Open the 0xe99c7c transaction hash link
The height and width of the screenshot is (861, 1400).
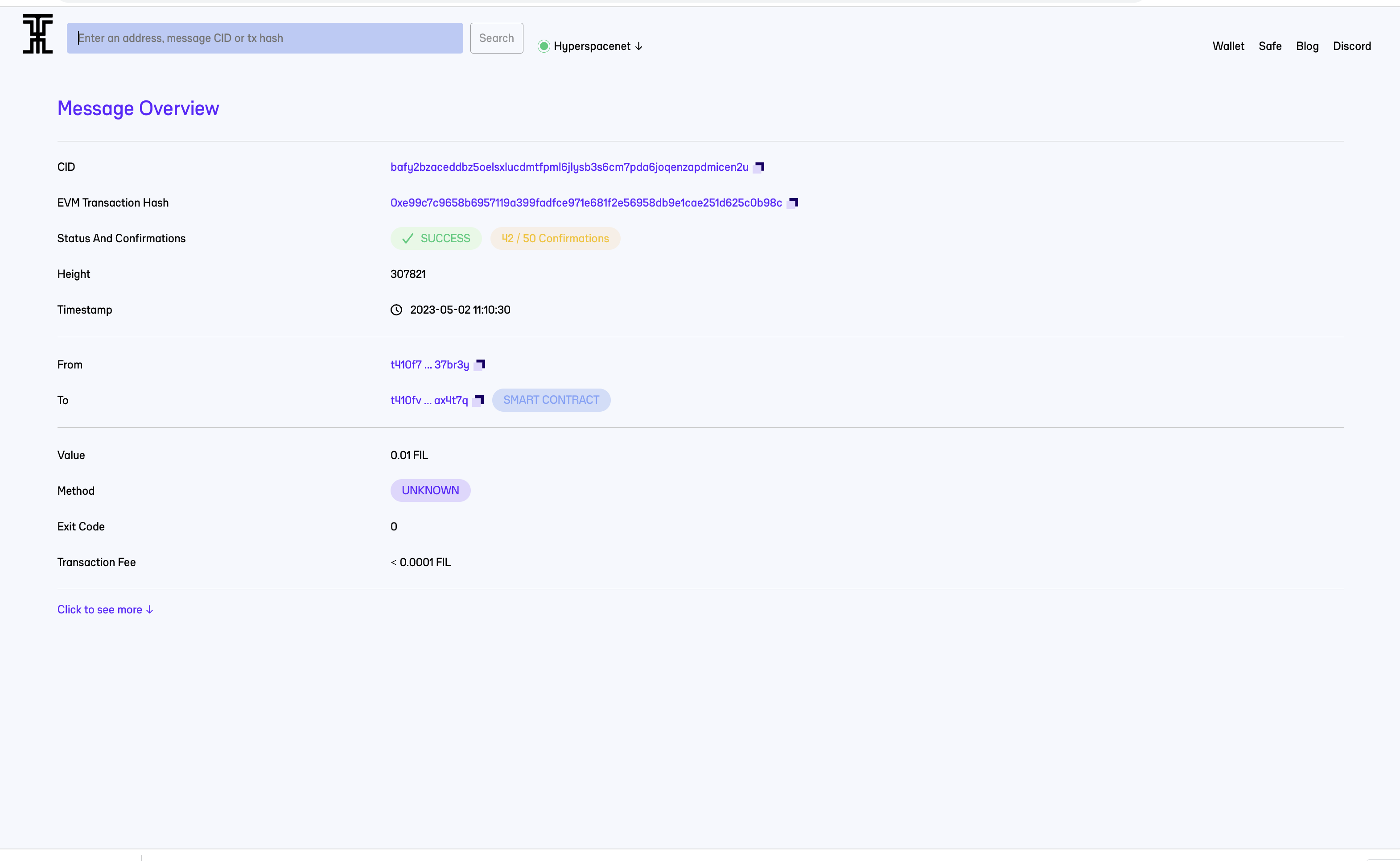(585, 203)
